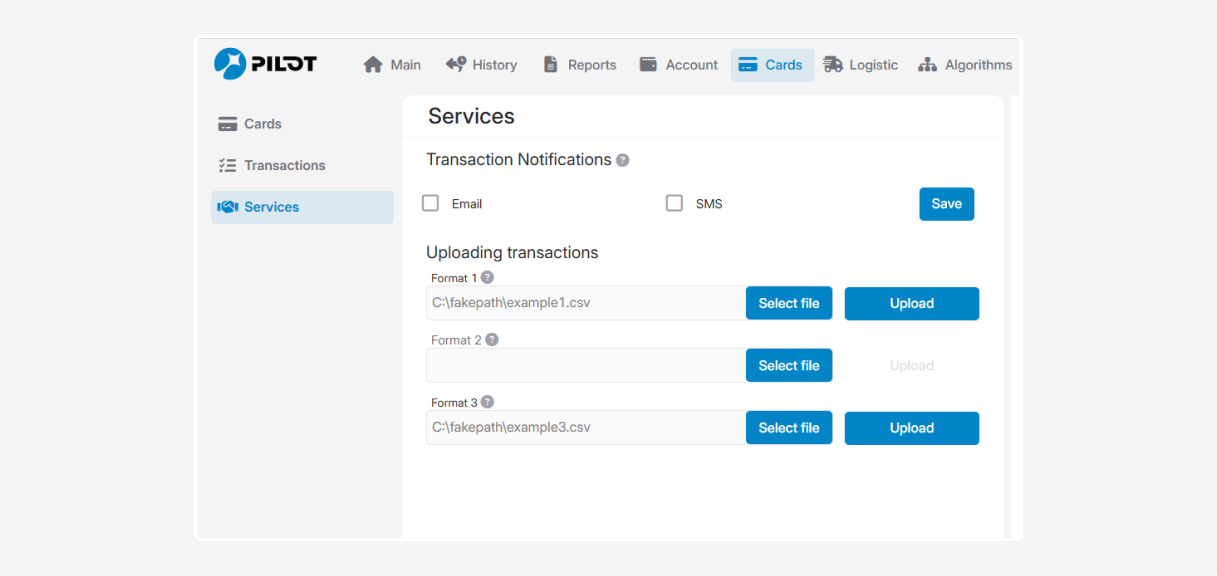Click the Format 3 file path field
Screen dimensions: 1217x576
pos(585,428)
